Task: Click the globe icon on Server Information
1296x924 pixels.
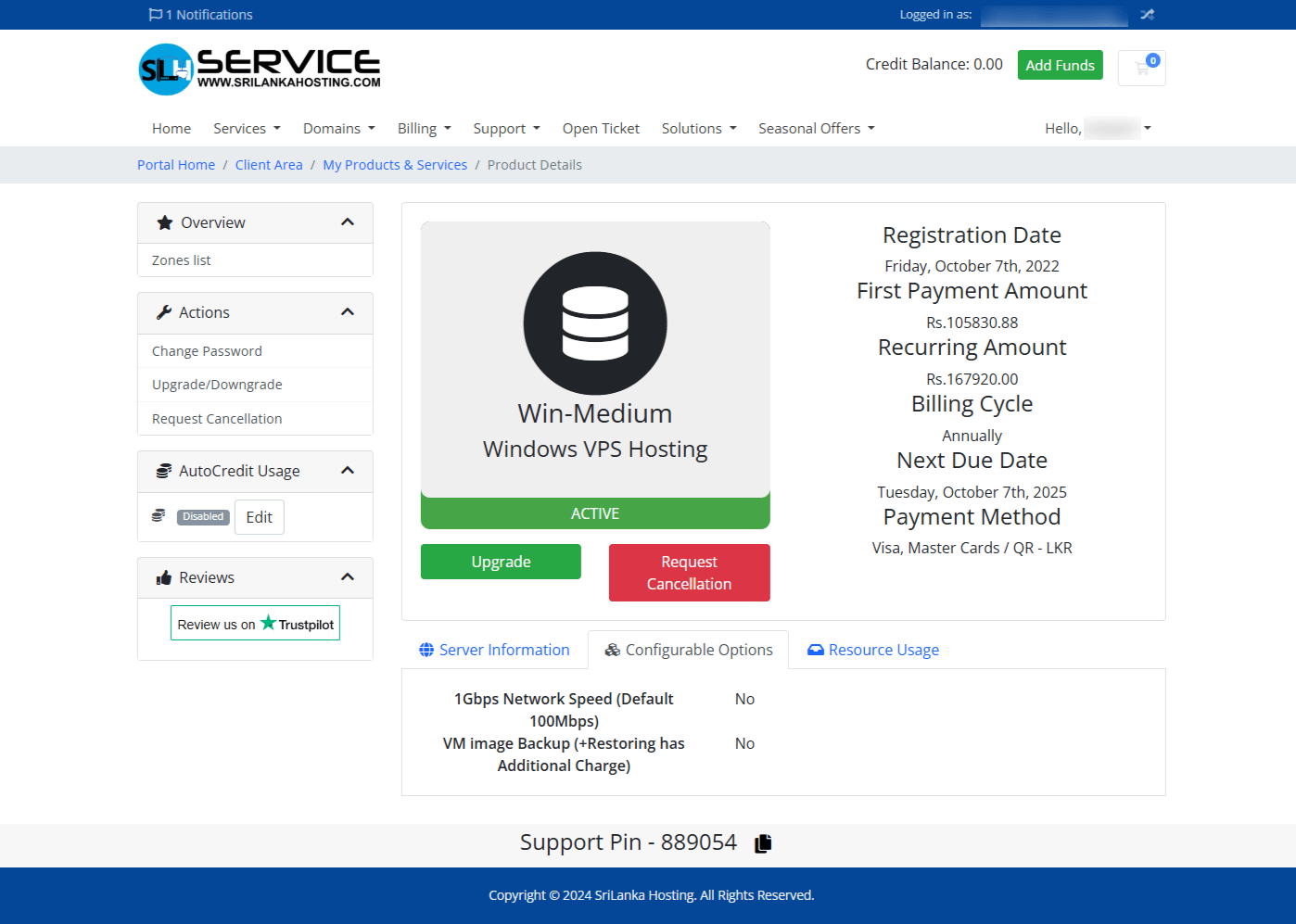Action: (x=426, y=650)
